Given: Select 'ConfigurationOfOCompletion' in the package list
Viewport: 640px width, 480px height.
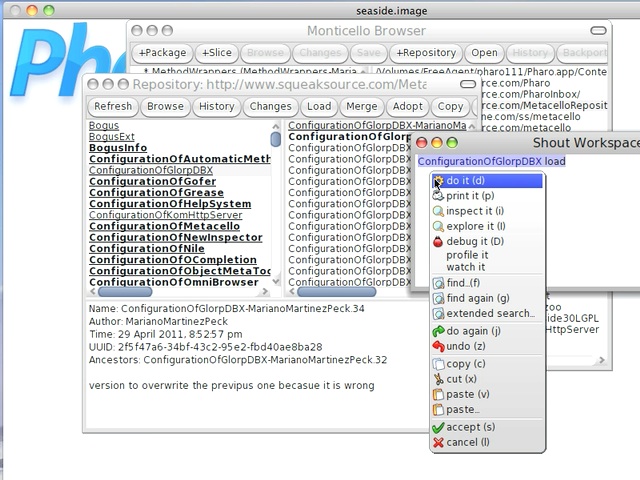Looking at the screenshot, I should [x=173, y=260].
